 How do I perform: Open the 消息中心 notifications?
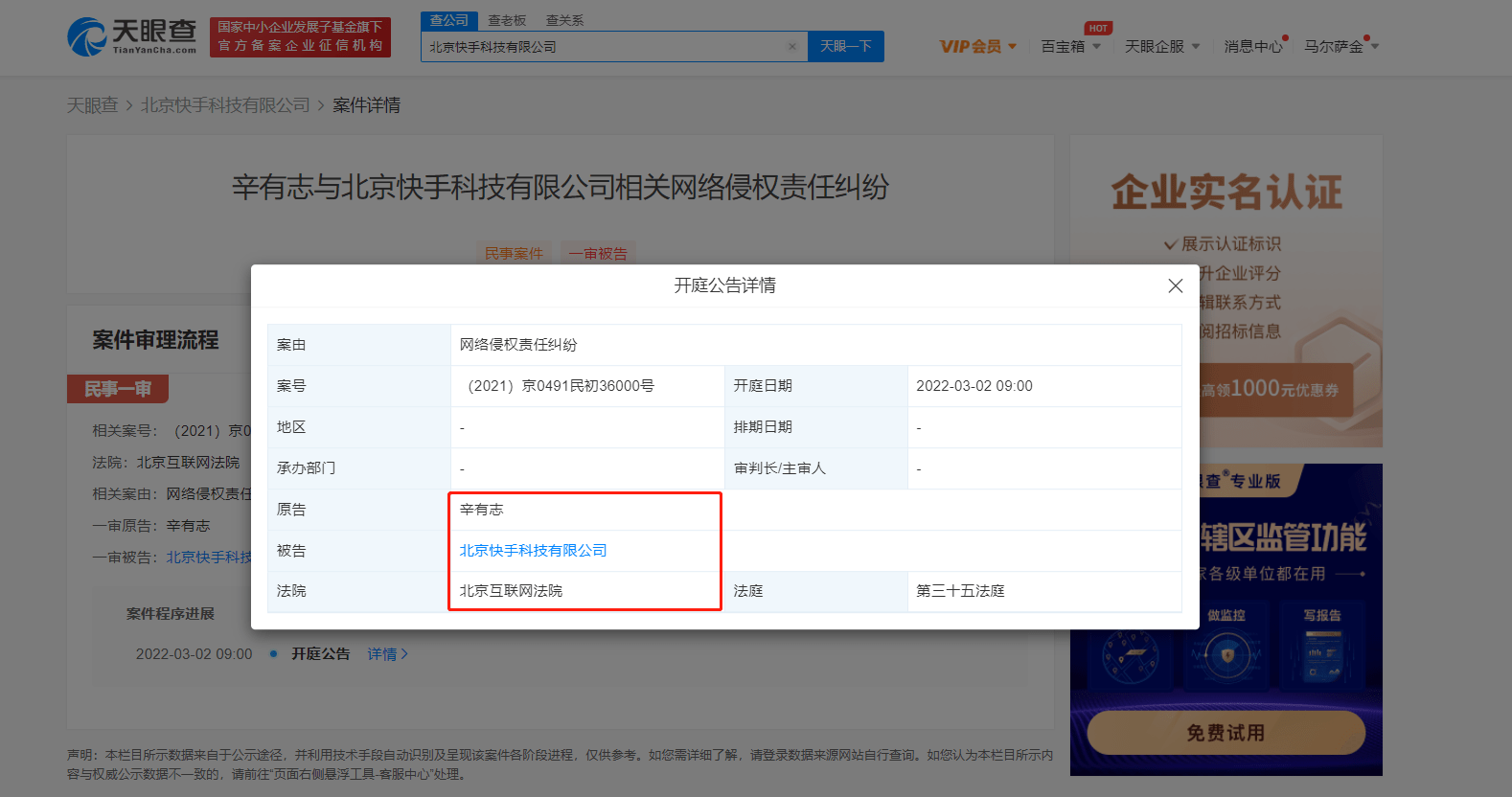(x=1252, y=46)
